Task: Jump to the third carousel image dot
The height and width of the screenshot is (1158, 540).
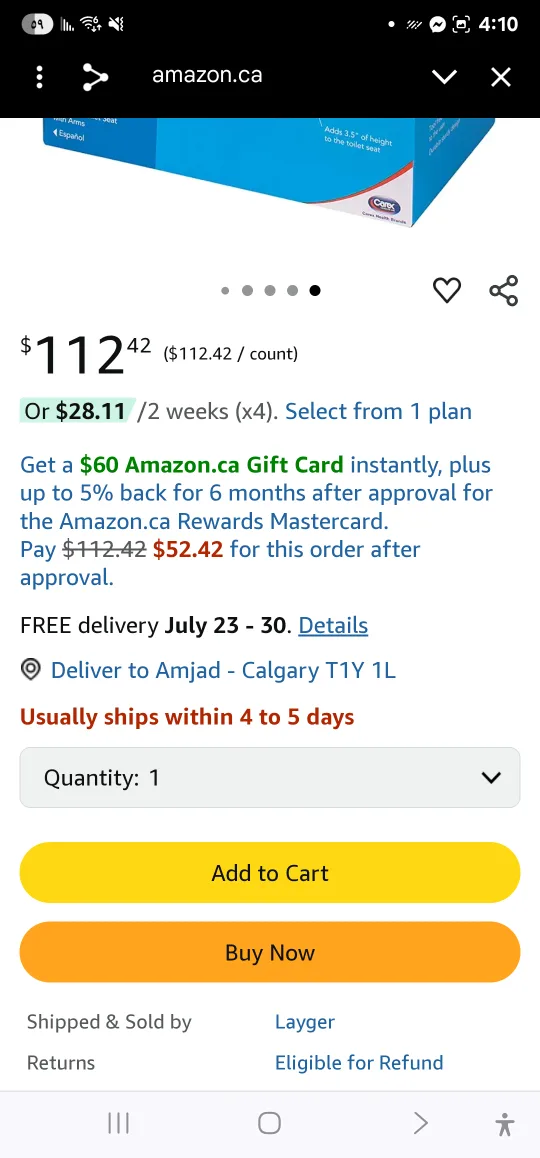Action: (x=270, y=290)
